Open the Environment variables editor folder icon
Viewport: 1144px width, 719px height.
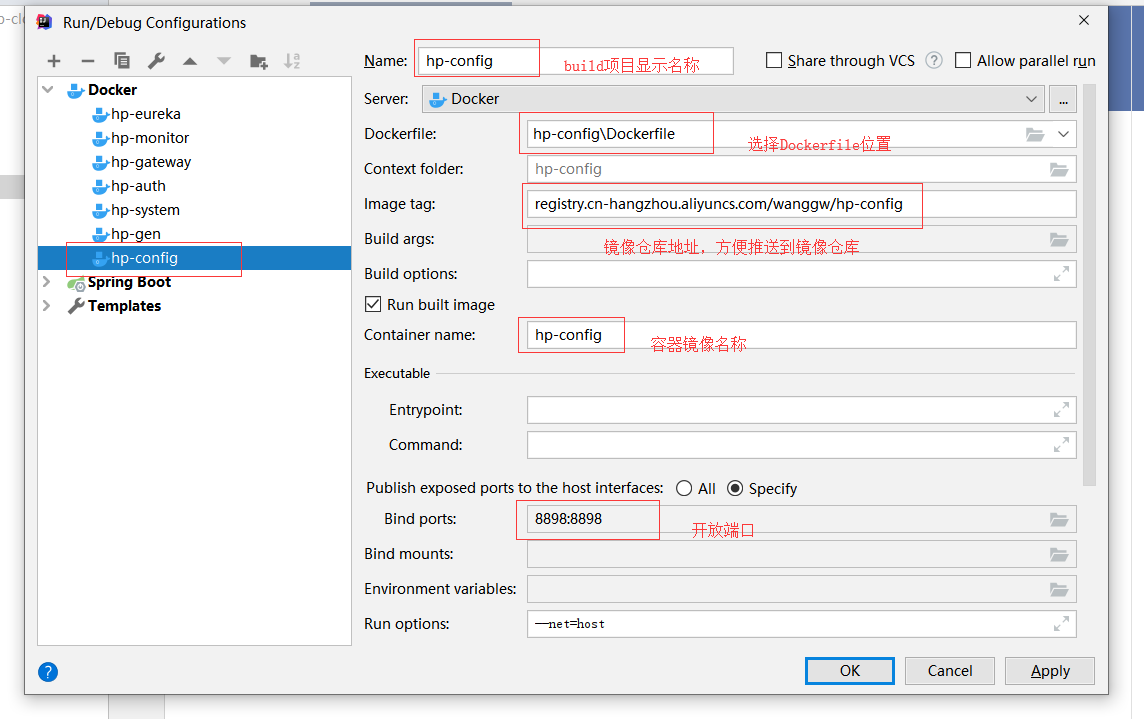1059,589
